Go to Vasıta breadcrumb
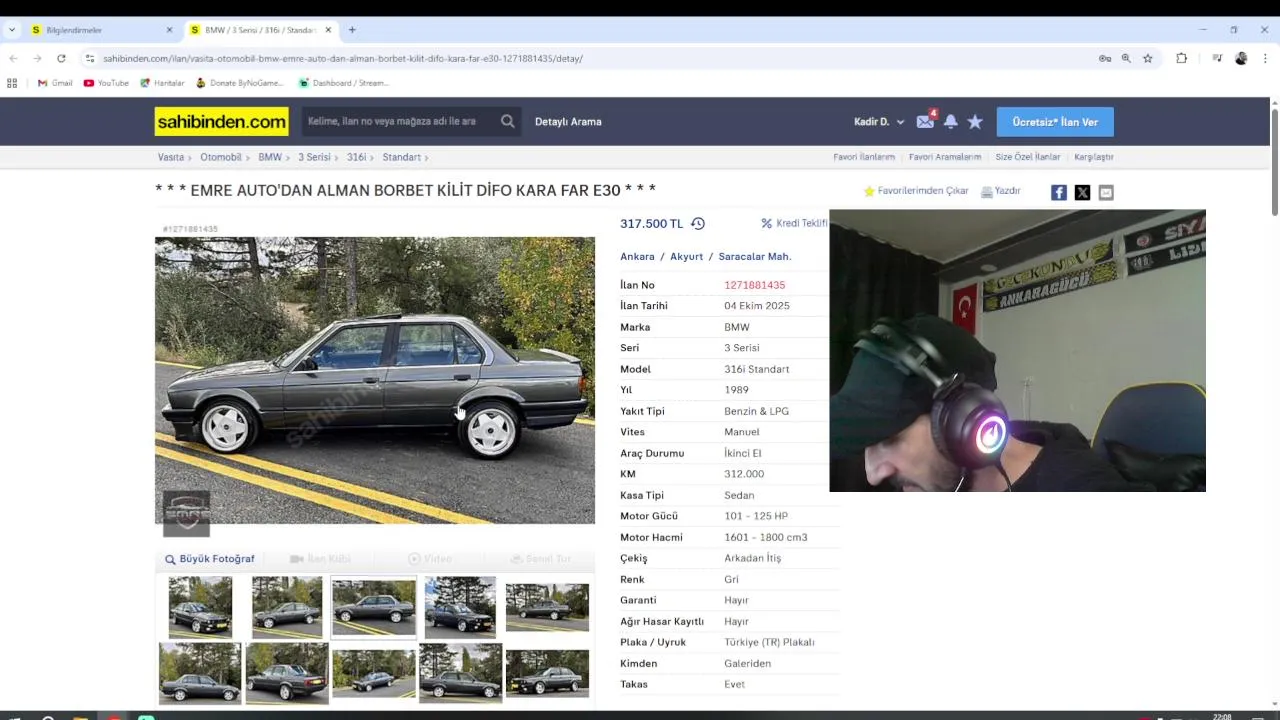Screen dimensions: 1280x720 pos(171,157)
